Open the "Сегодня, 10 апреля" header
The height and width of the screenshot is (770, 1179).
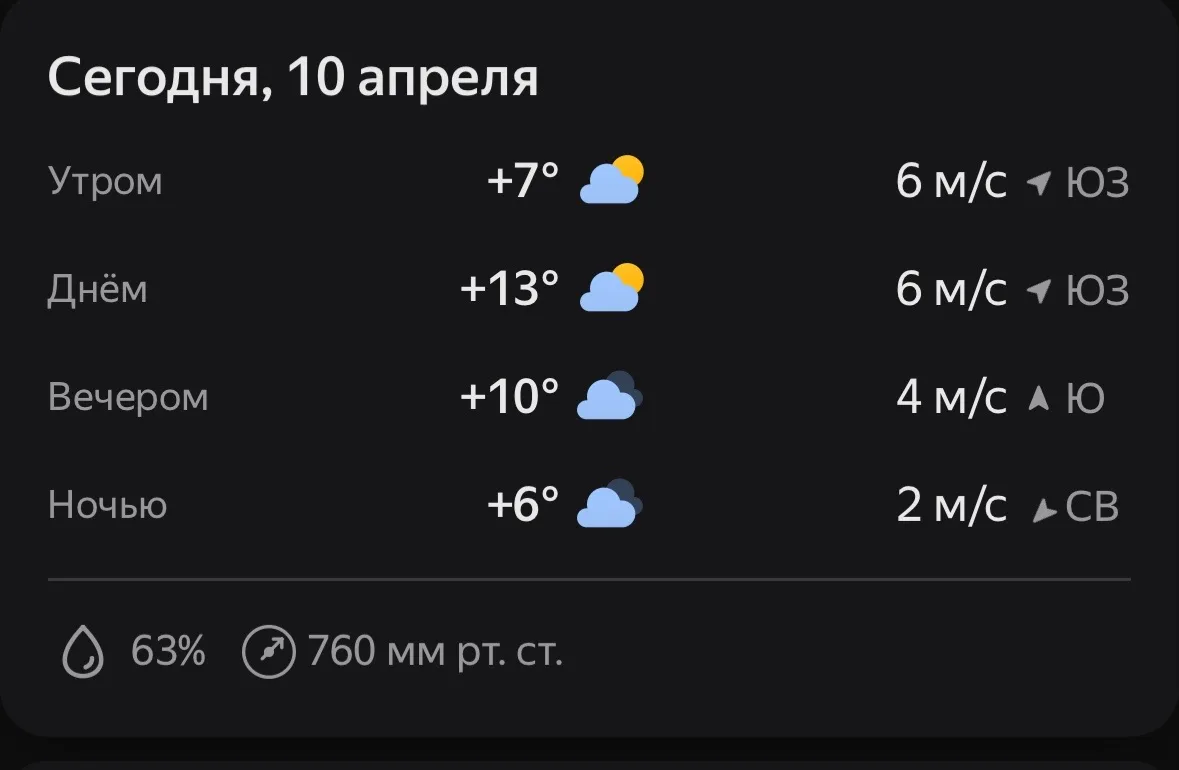pyautogui.click(x=293, y=78)
